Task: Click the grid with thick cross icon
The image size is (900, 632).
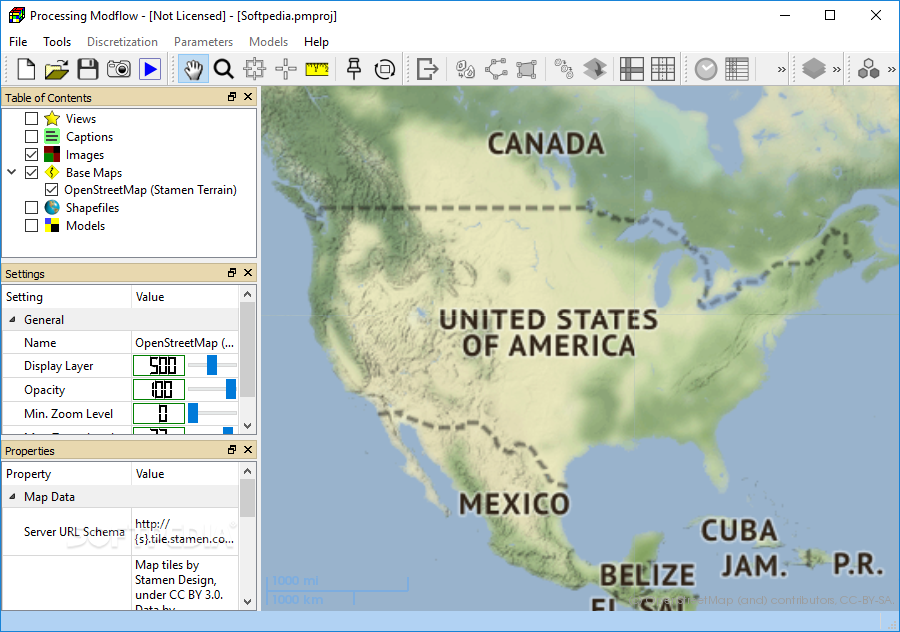Action: (632, 69)
